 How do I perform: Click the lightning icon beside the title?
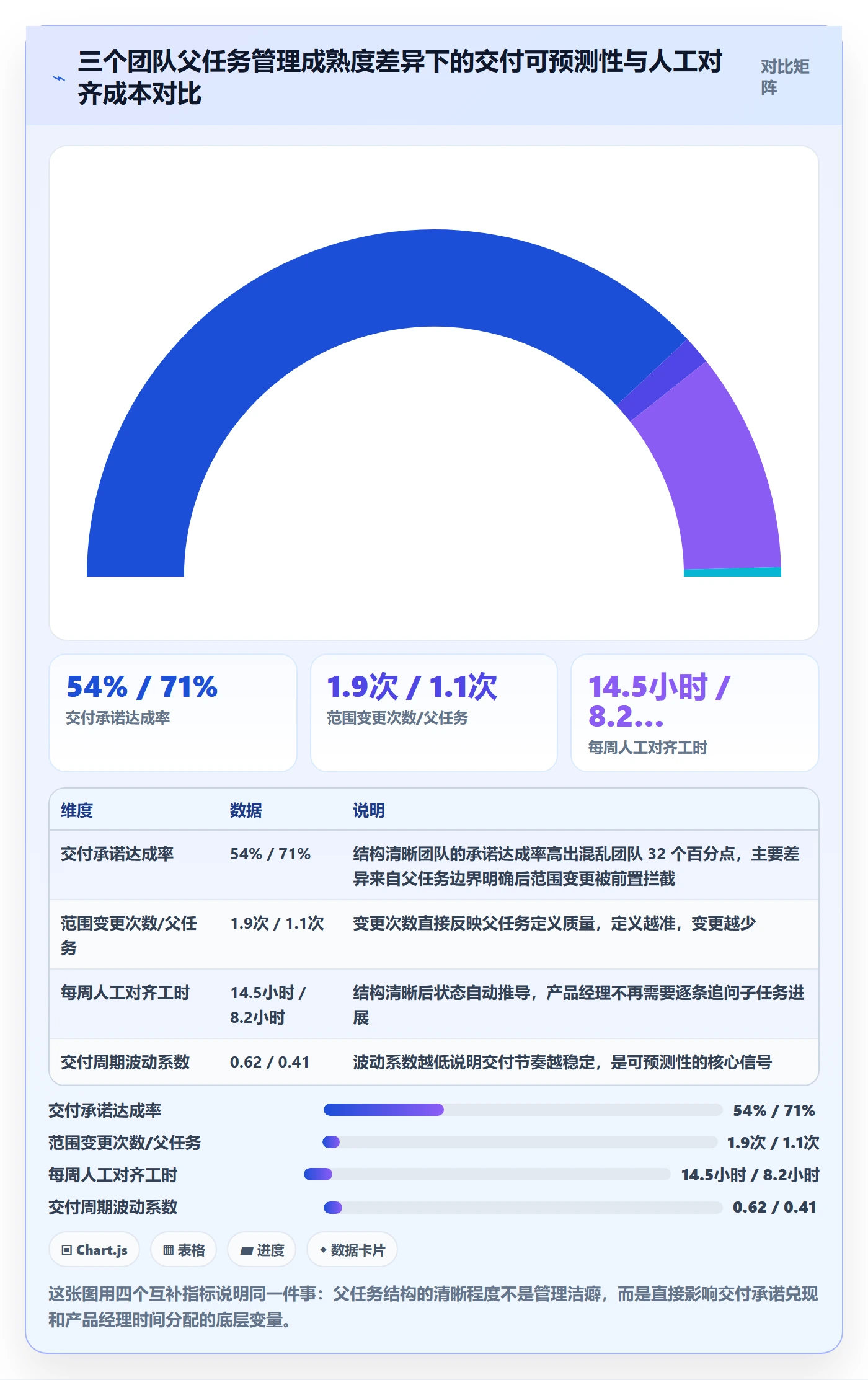pyautogui.click(x=59, y=78)
